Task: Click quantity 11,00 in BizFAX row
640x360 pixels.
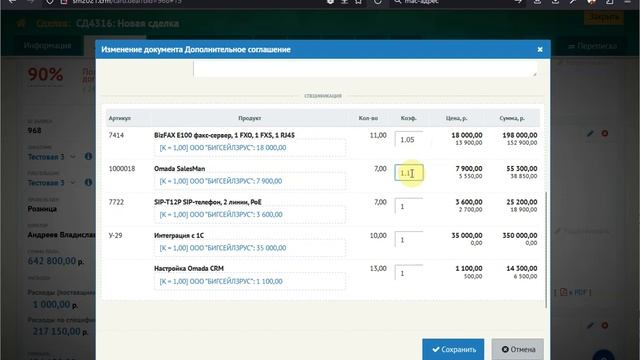Action: pos(378,135)
